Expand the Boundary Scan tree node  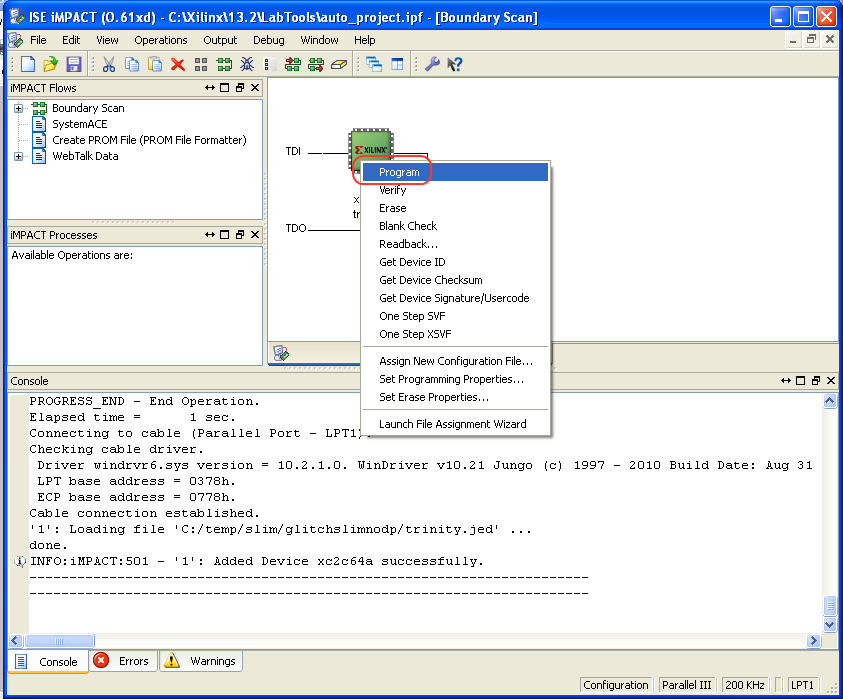coord(18,108)
